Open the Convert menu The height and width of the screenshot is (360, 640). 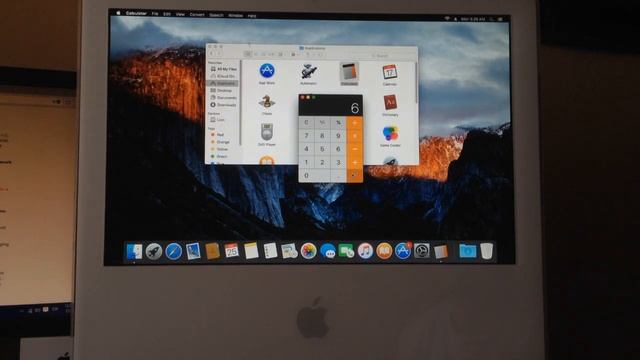click(x=197, y=15)
